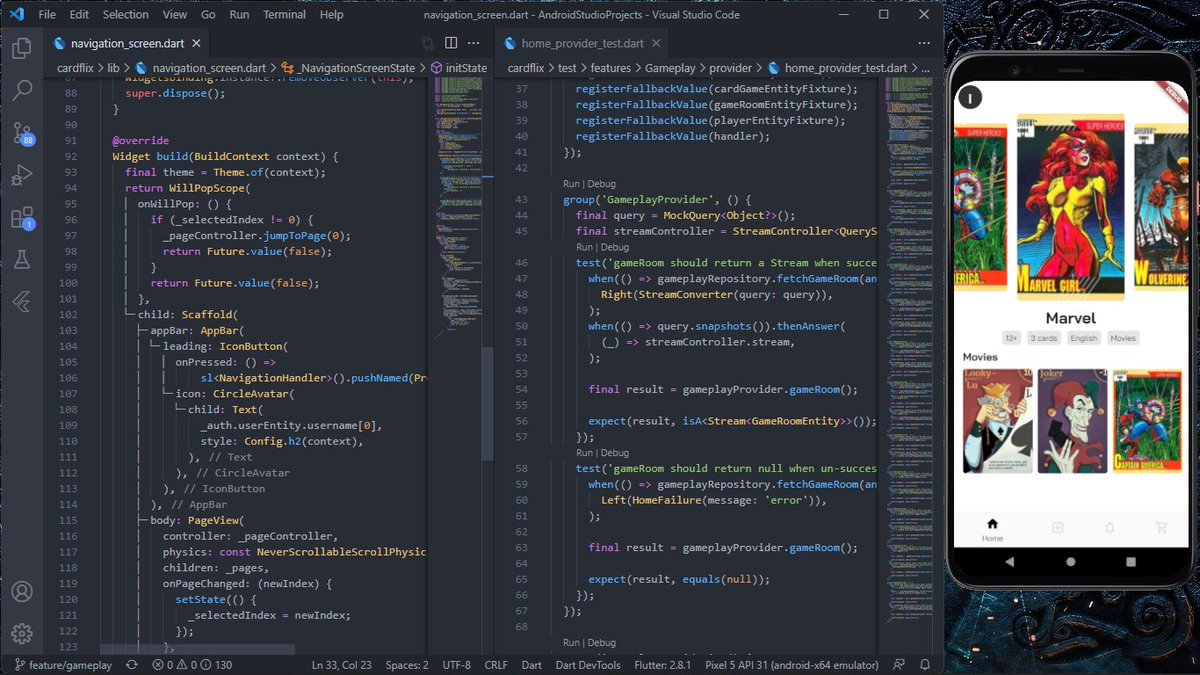The height and width of the screenshot is (675, 1200).
Task: Click Dart DevTools in status bar
Action: tap(587, 665)
